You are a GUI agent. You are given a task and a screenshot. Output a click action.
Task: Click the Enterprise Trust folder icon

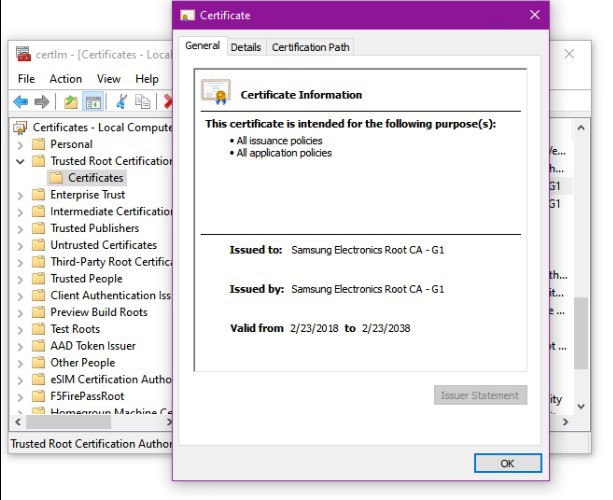click(x=38, y=195)
